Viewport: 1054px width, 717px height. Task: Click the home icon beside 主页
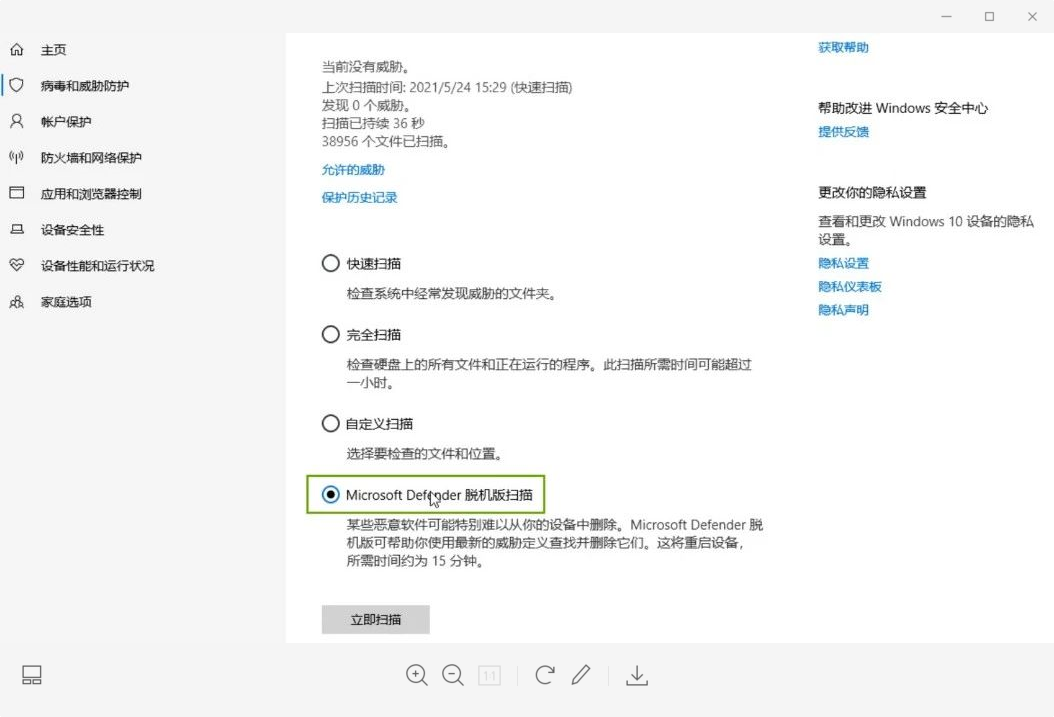coord(17,50)
